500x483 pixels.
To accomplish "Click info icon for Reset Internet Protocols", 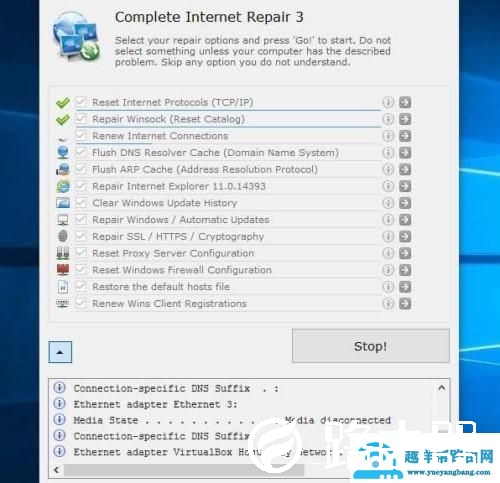I will pyautogui.click(x=388, y=102).
